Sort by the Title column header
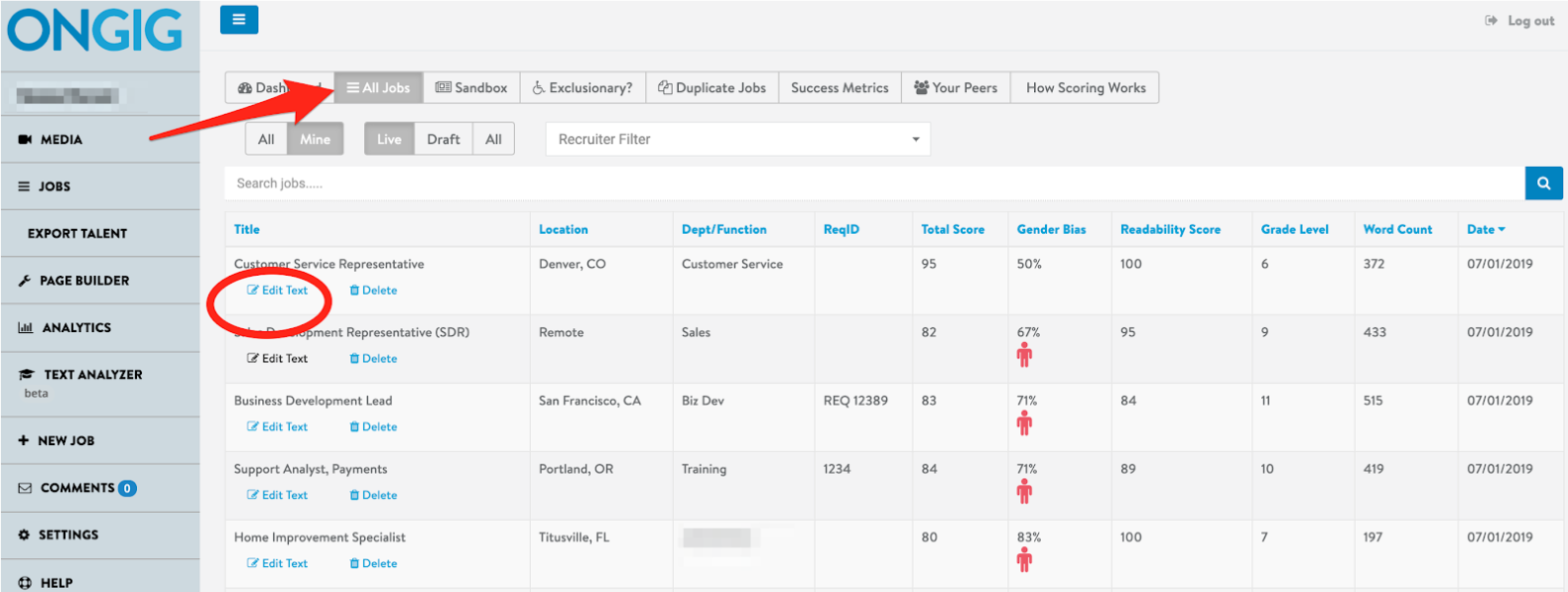The height and width of the screenshot is (592, 1568). click(246, 229)
